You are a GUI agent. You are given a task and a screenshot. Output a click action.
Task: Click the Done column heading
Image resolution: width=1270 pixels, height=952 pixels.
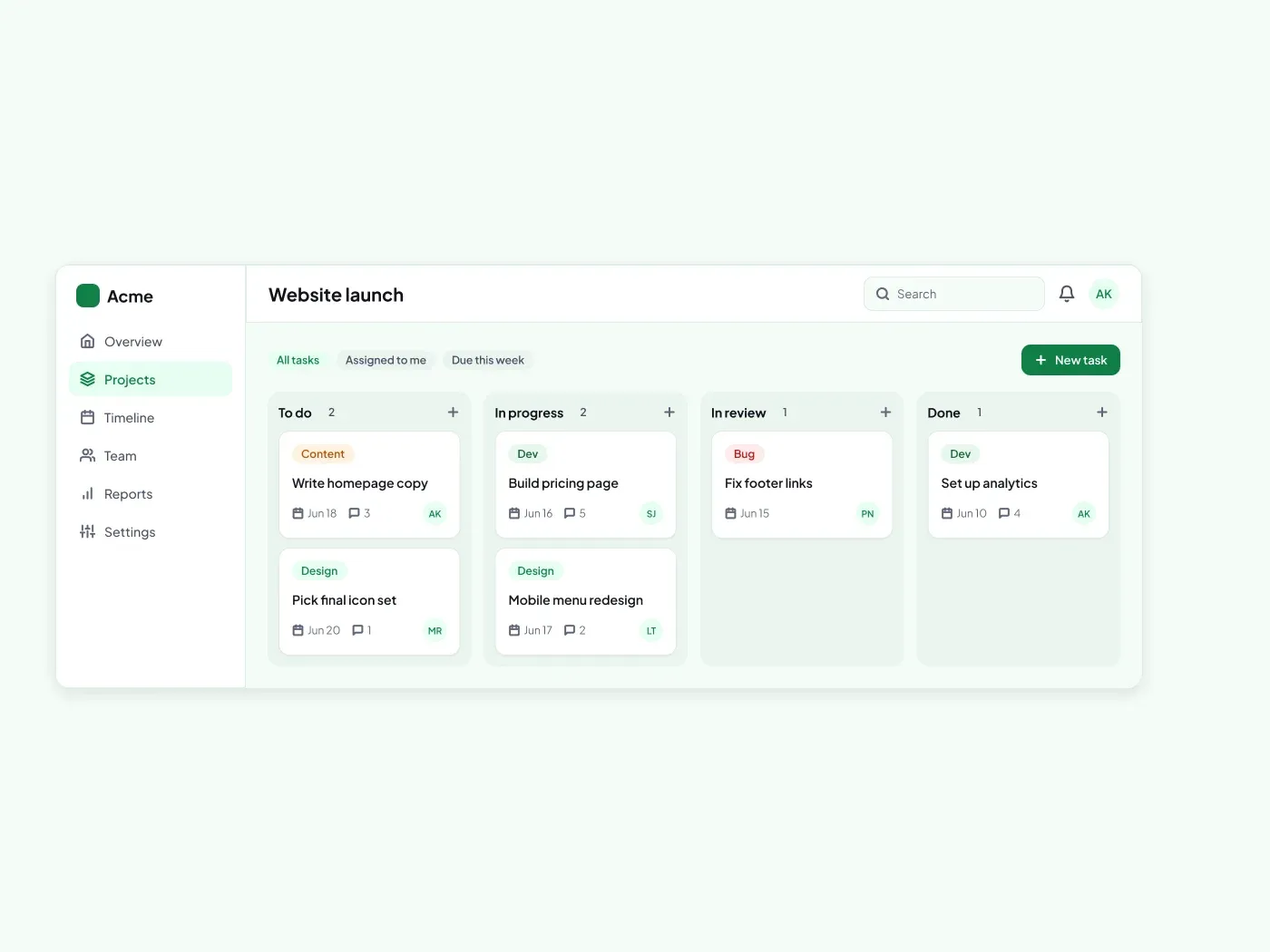coord(943,413)
